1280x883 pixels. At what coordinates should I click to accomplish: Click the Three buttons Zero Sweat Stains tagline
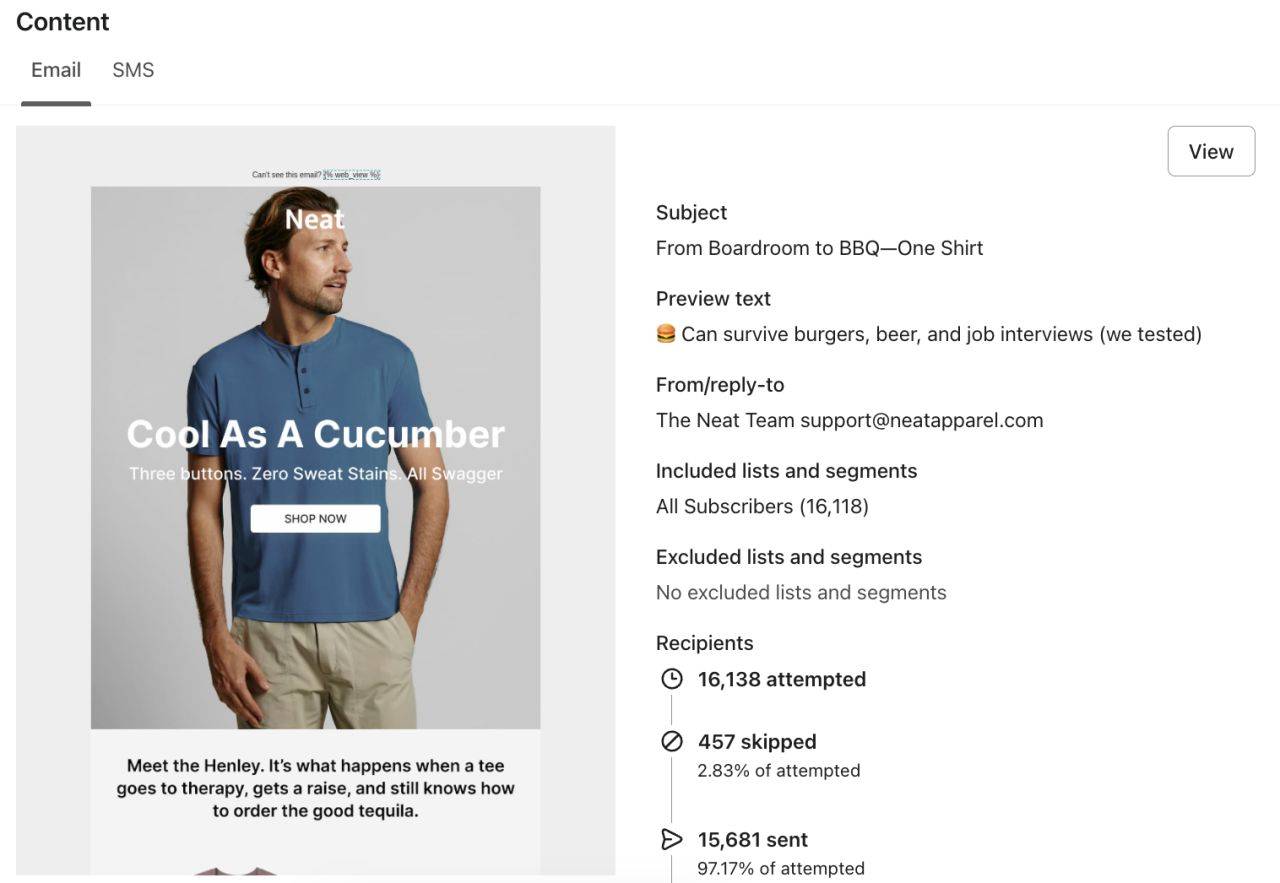315,474
